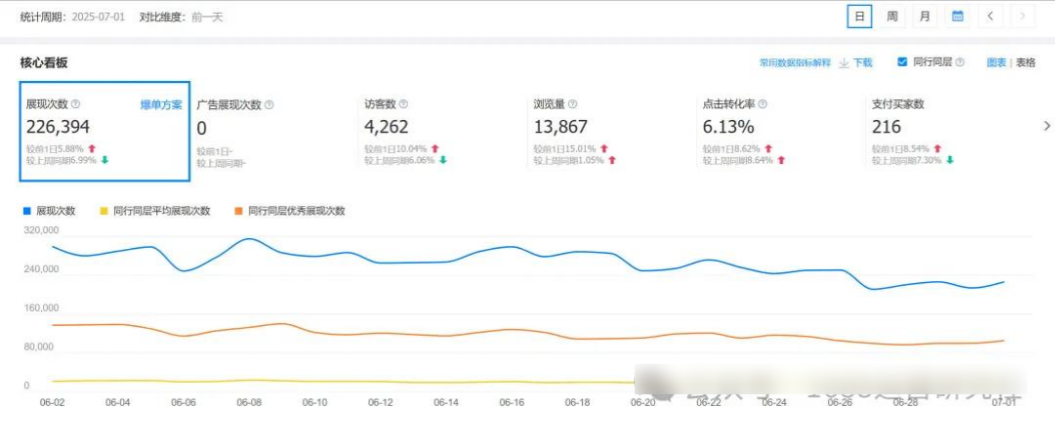Show help for 浏览量 metric
Screen dimensions: 1055x427
(573, 105)
